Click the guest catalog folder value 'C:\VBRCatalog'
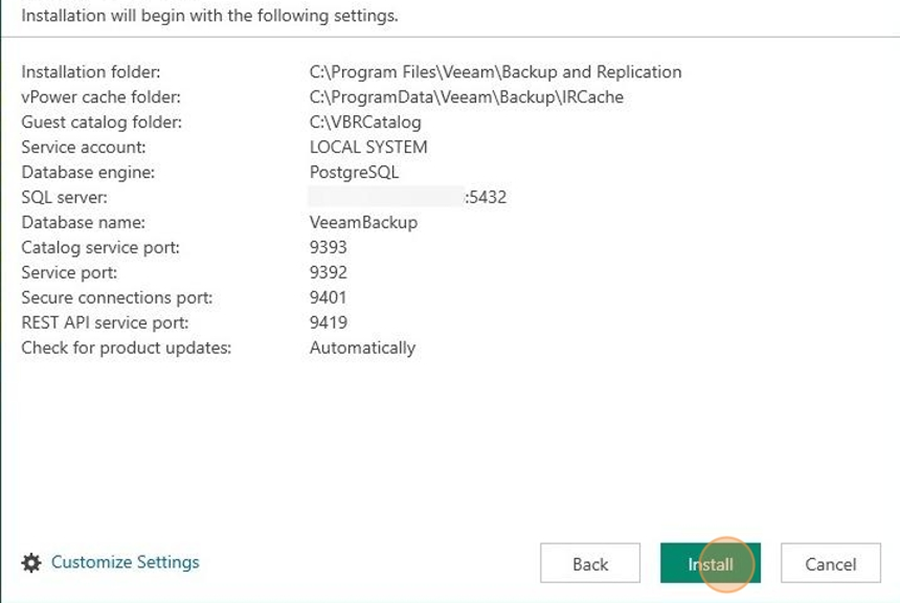 tap(365, 123)
